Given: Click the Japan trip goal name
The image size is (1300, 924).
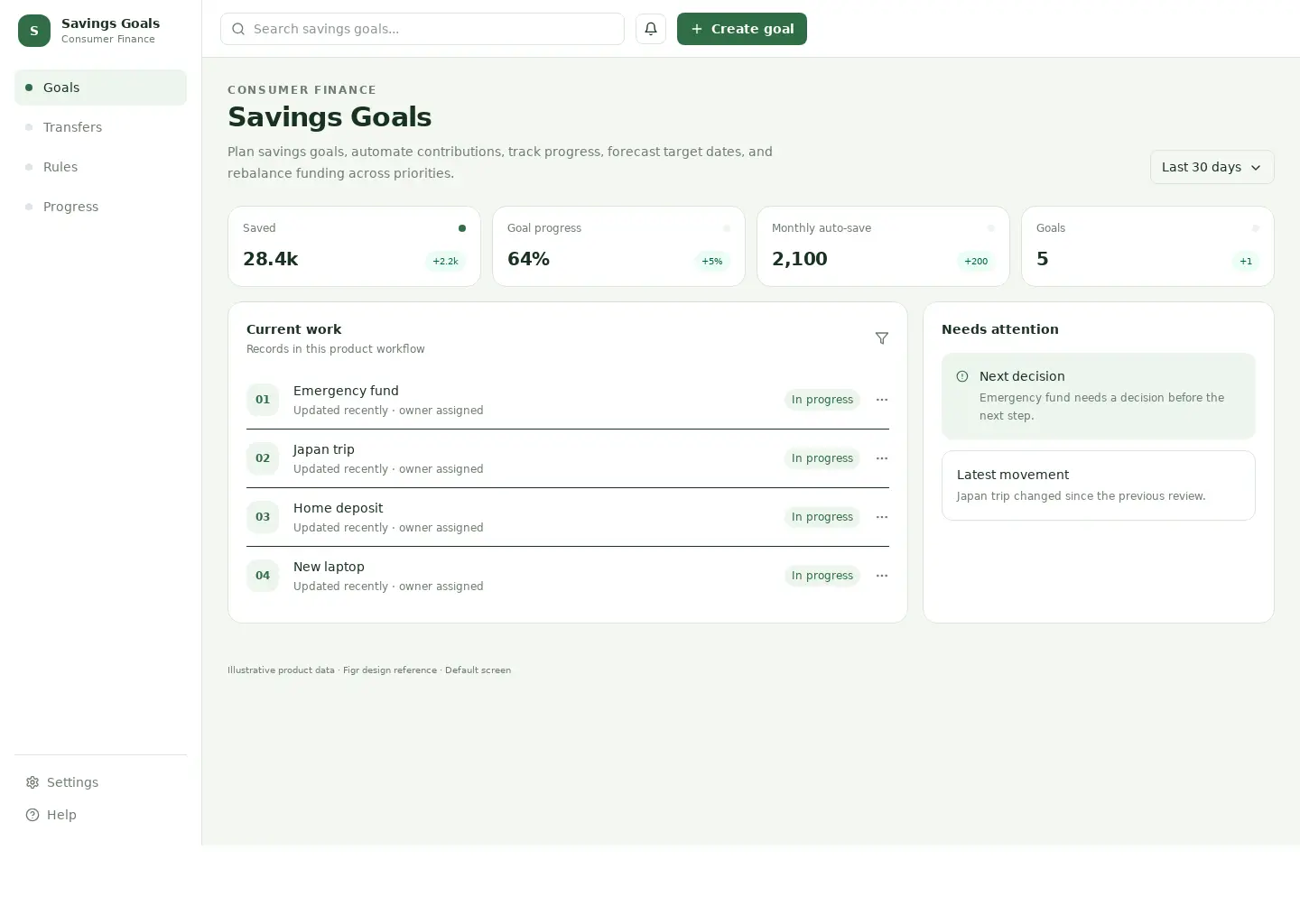Looking at the screenshot, I should click(x=324, y=449).
